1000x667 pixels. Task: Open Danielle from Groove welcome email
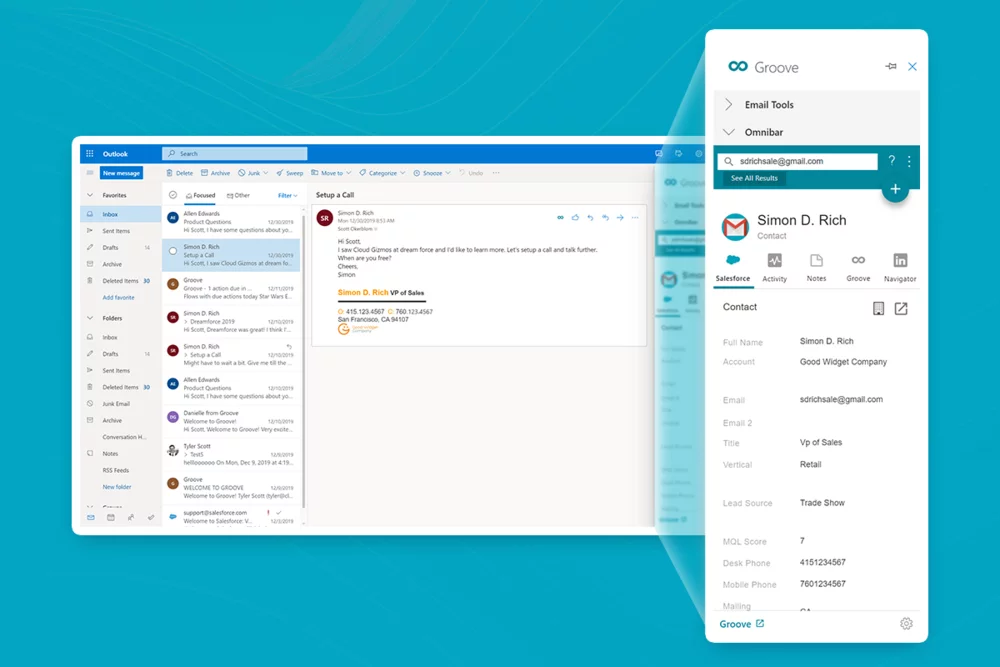tap(232, 421)
